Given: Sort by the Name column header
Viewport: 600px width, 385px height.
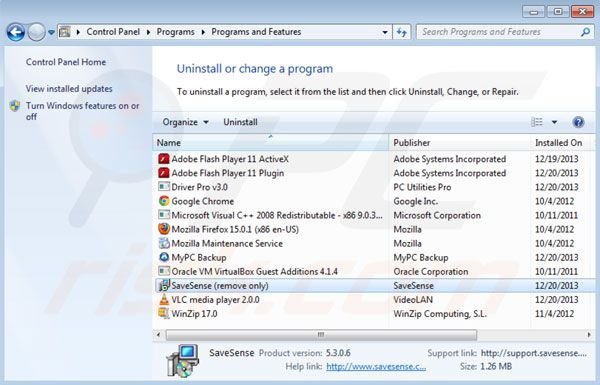Looking at the screenshot, I should point(271,142).
